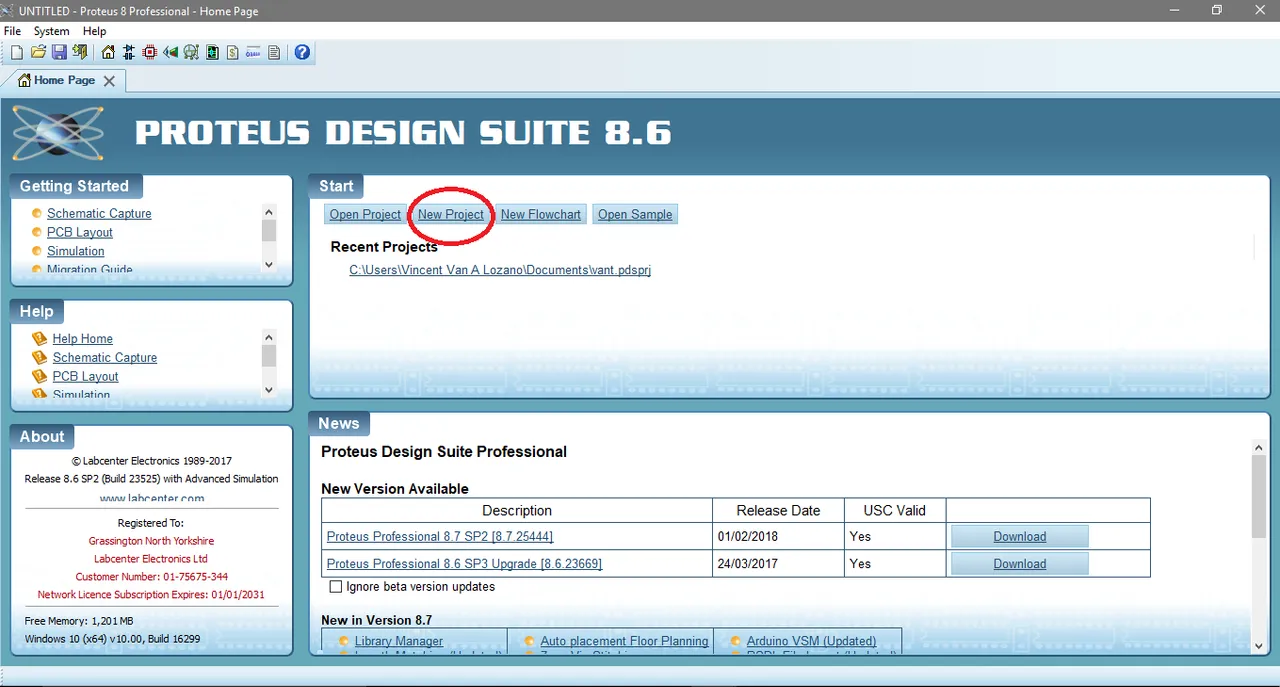The height and width of the screenshot is (687, 1280).
Task: Launch the 3D Visualizer toolbar icon
Action: pos(171,52)
